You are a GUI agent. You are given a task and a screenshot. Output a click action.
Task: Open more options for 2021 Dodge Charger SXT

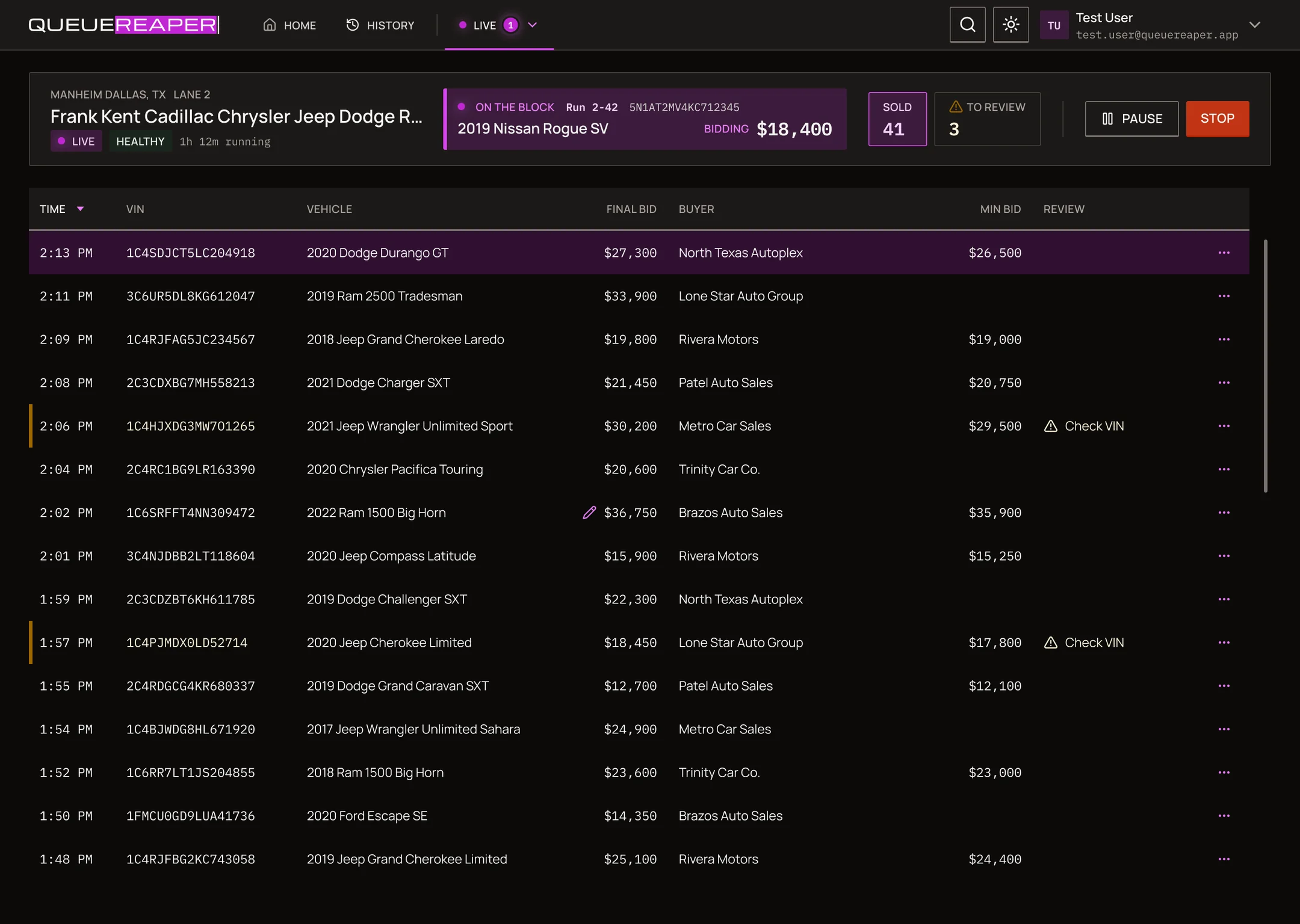click(1224, 383)
